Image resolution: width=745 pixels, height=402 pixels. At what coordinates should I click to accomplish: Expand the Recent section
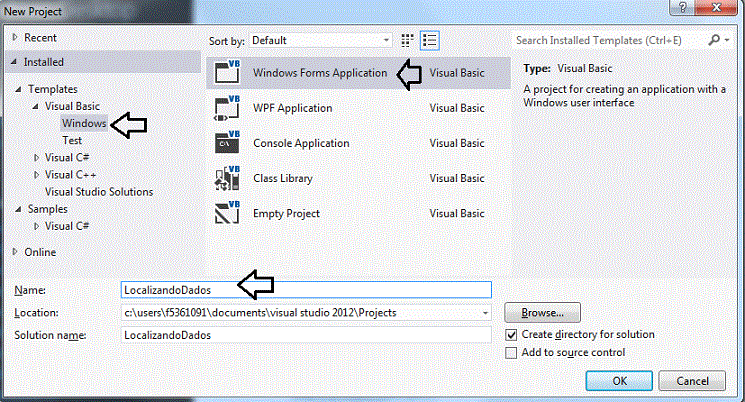pyautogui.click(x=15, y=37)
